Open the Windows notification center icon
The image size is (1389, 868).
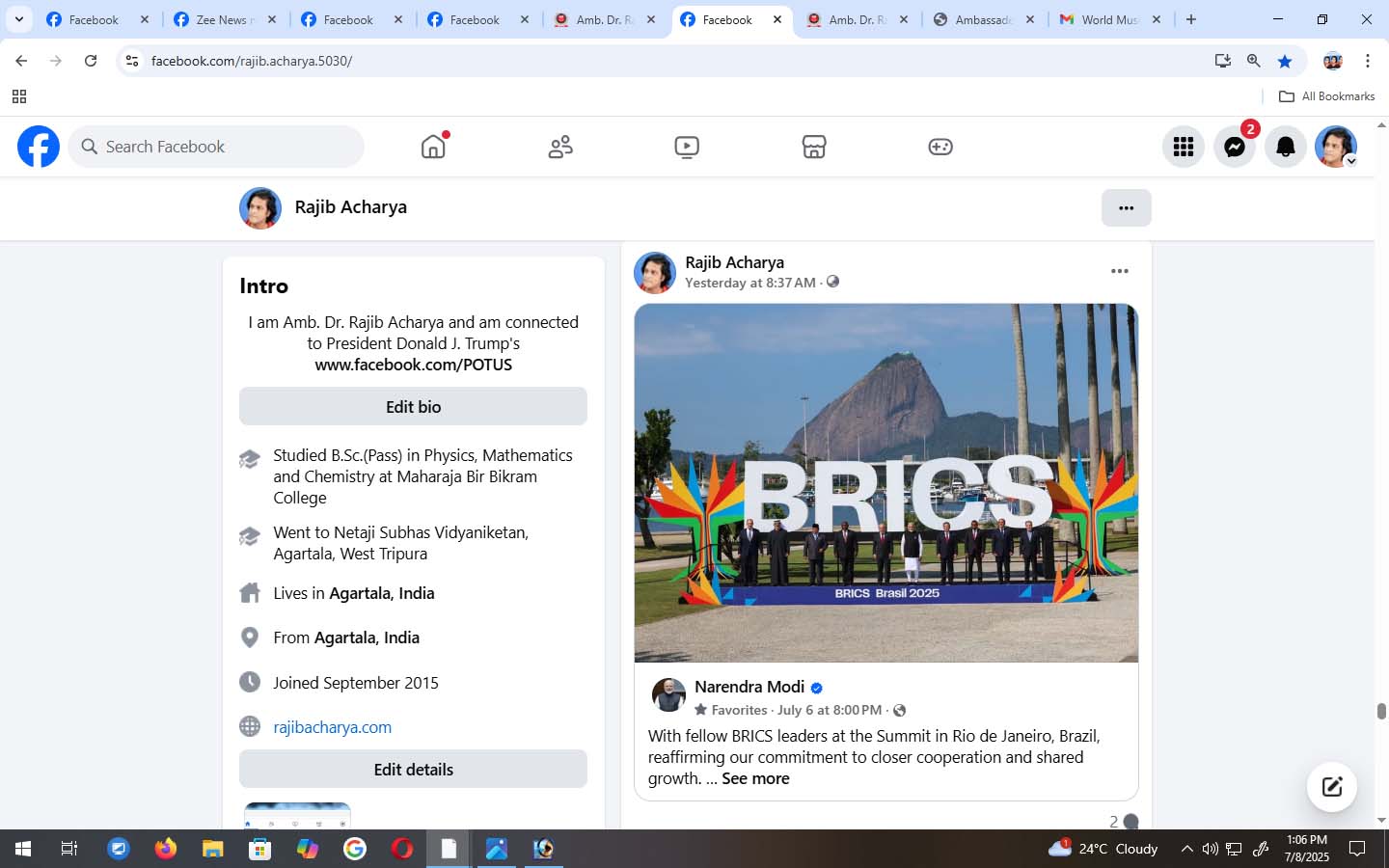click(1357, 849)
